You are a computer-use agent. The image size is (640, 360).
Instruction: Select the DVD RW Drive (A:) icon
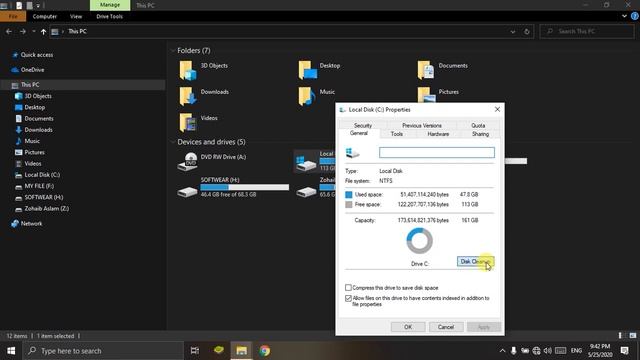click(188, 162)
